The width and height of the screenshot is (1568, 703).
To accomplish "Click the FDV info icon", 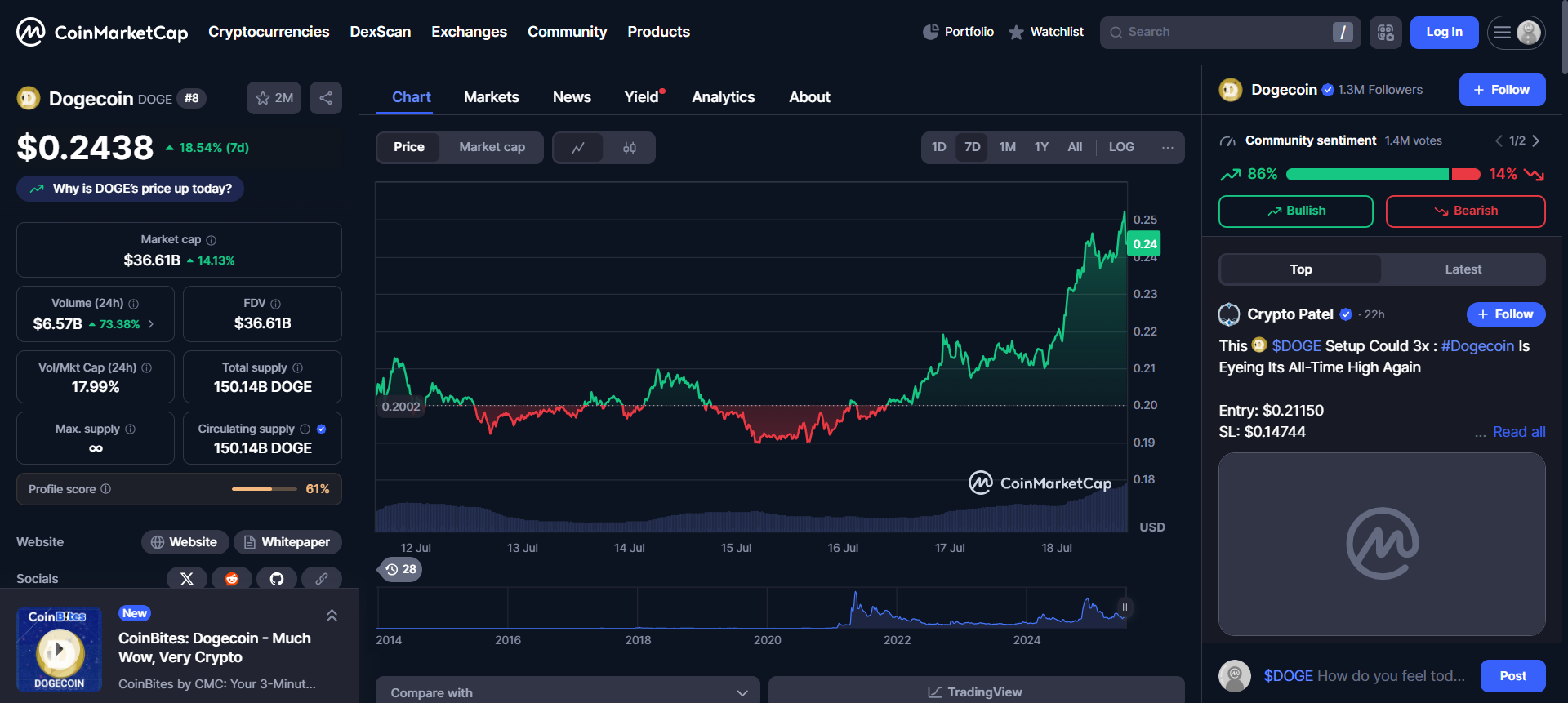I will pyautogui.click(x=276, y=304).
